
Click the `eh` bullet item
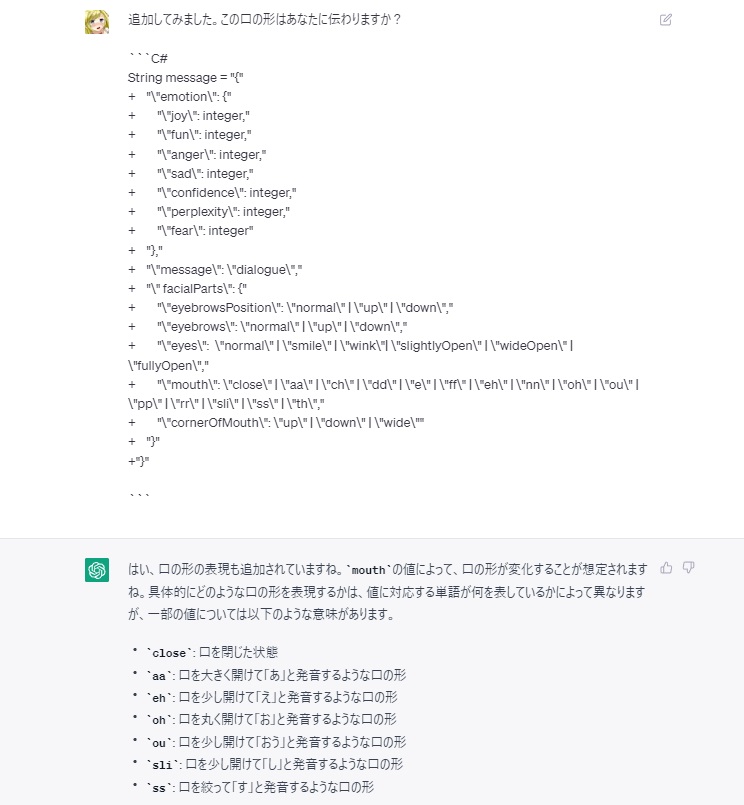coord(272,697)
